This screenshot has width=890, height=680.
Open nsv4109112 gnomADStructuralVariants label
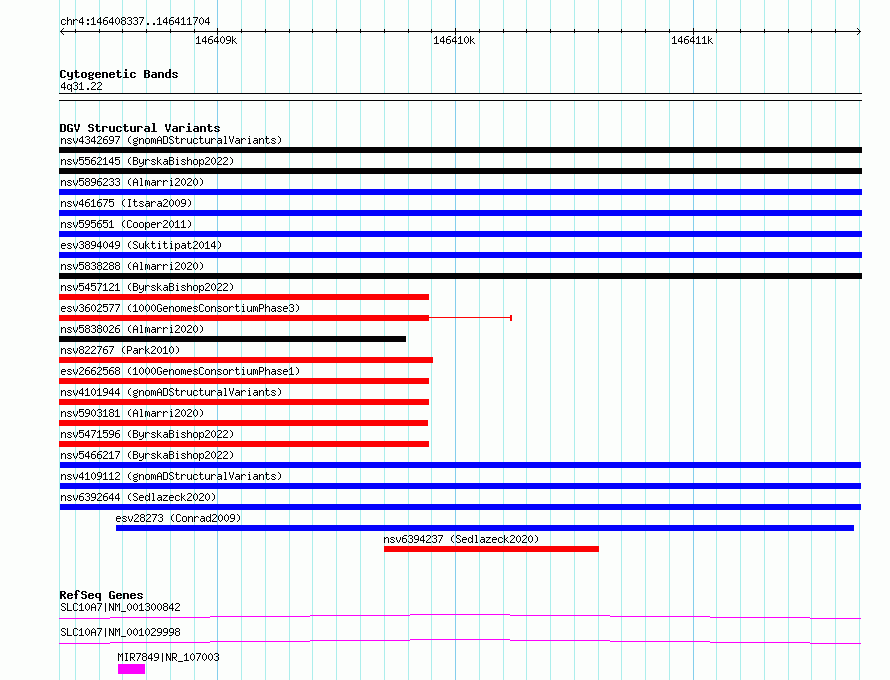point(171,476)
